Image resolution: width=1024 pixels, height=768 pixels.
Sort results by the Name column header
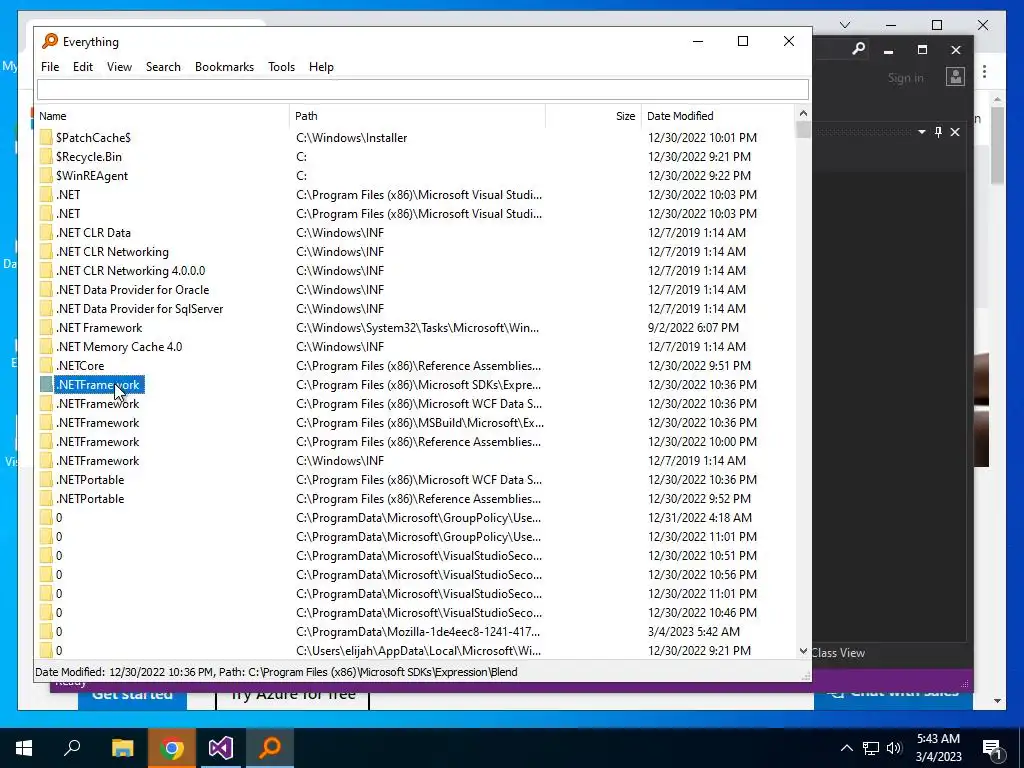point(162,116)
